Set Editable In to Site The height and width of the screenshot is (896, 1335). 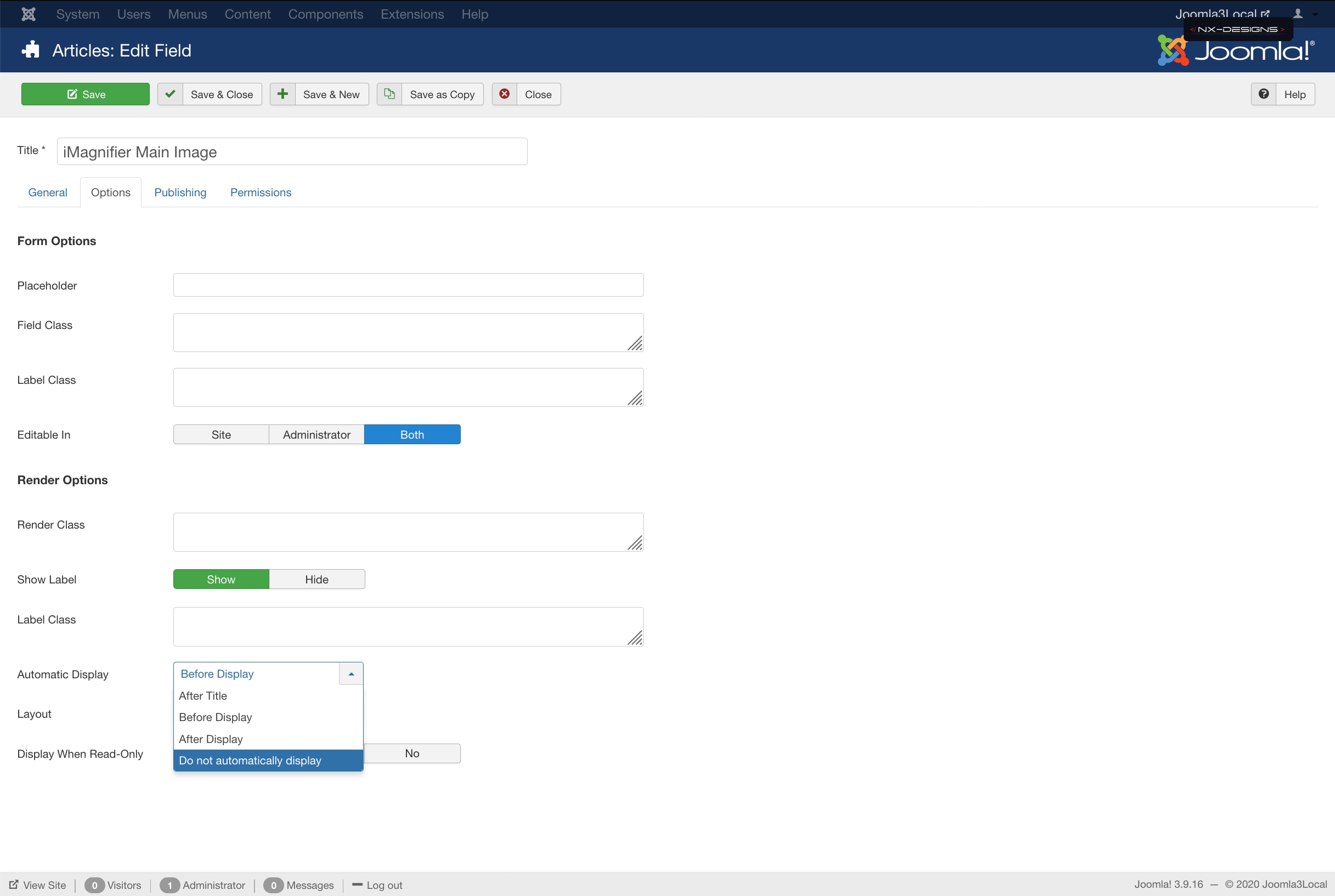pos(221,434)
